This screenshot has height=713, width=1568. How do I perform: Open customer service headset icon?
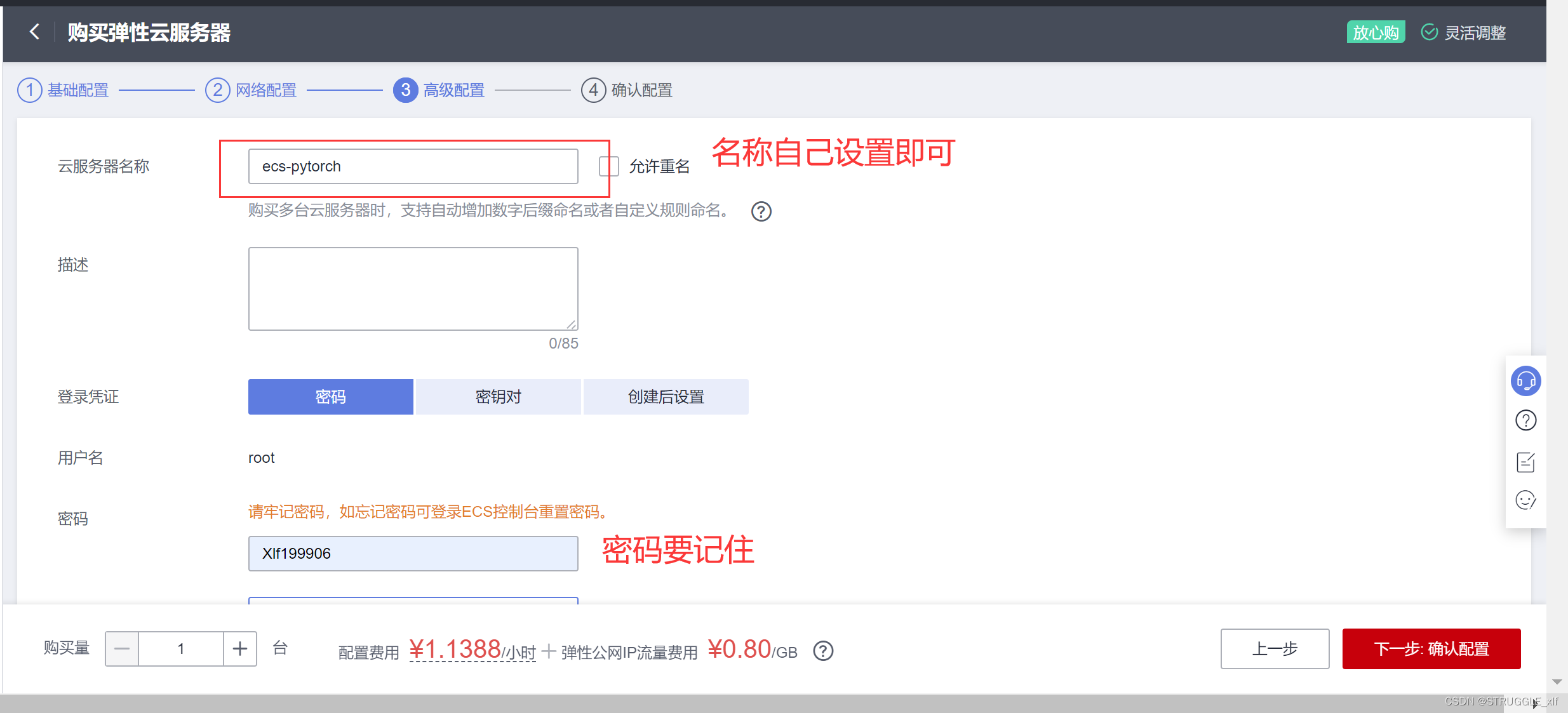coord(1525,381)
